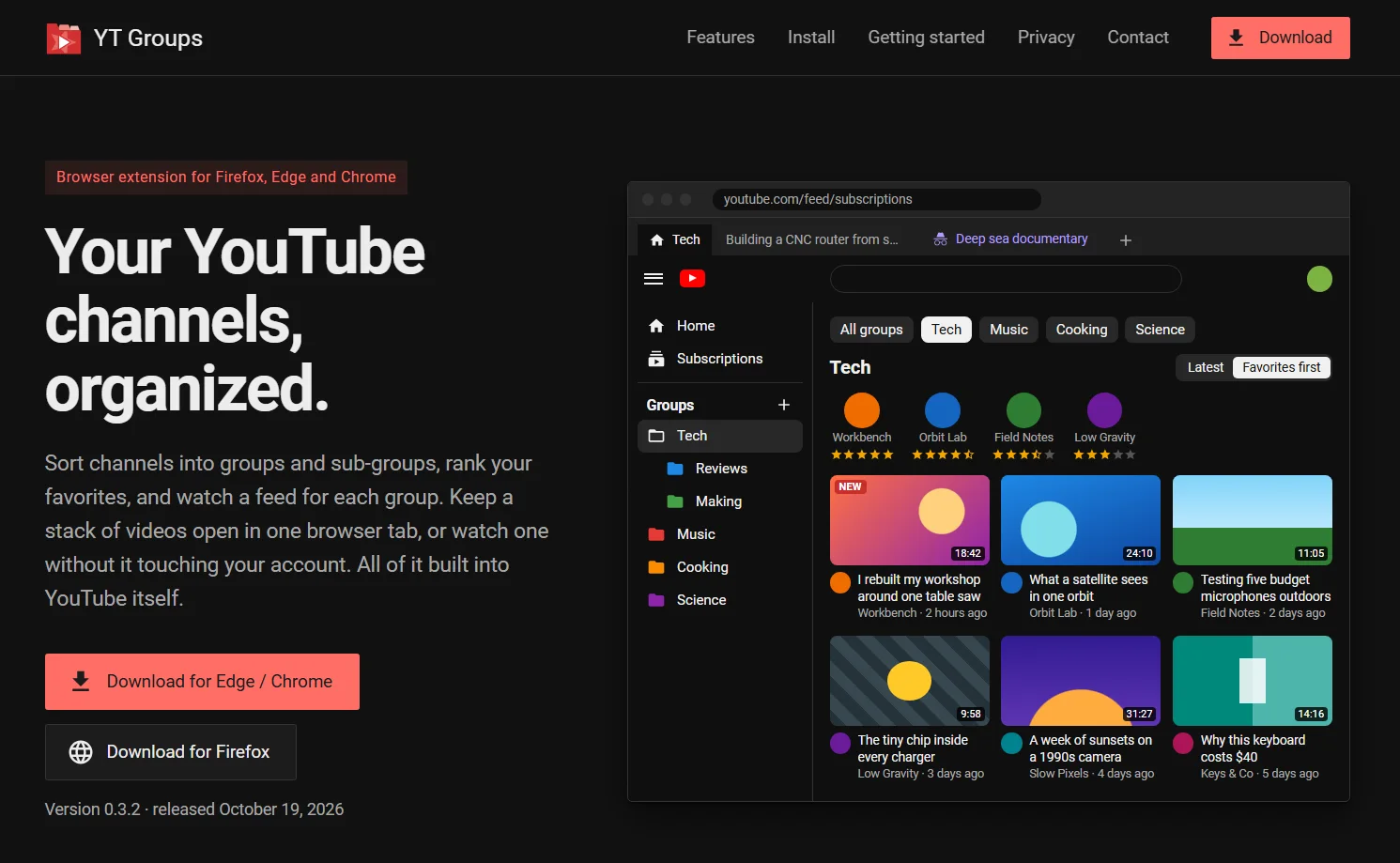Click the blue Reviews folder icon
1400x863 pixels.
pyautogui.click(x=675, y=469)
